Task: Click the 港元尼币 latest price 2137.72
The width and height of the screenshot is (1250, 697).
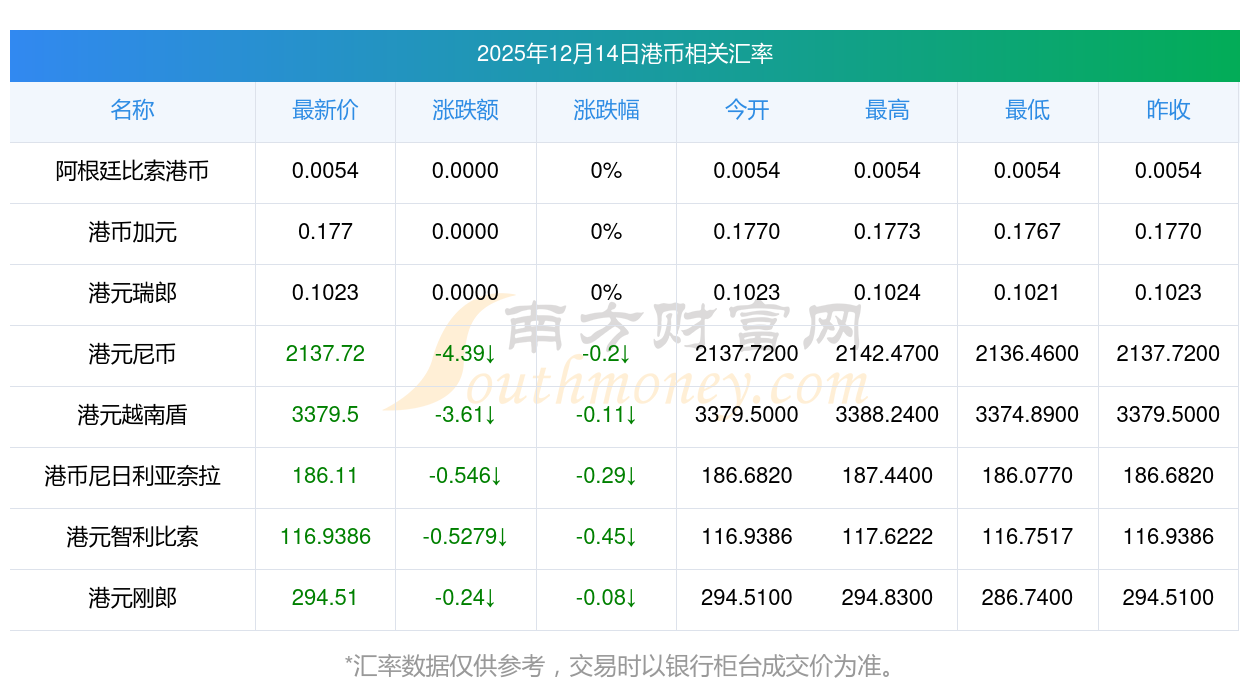Action: click(x=325, y=354)
